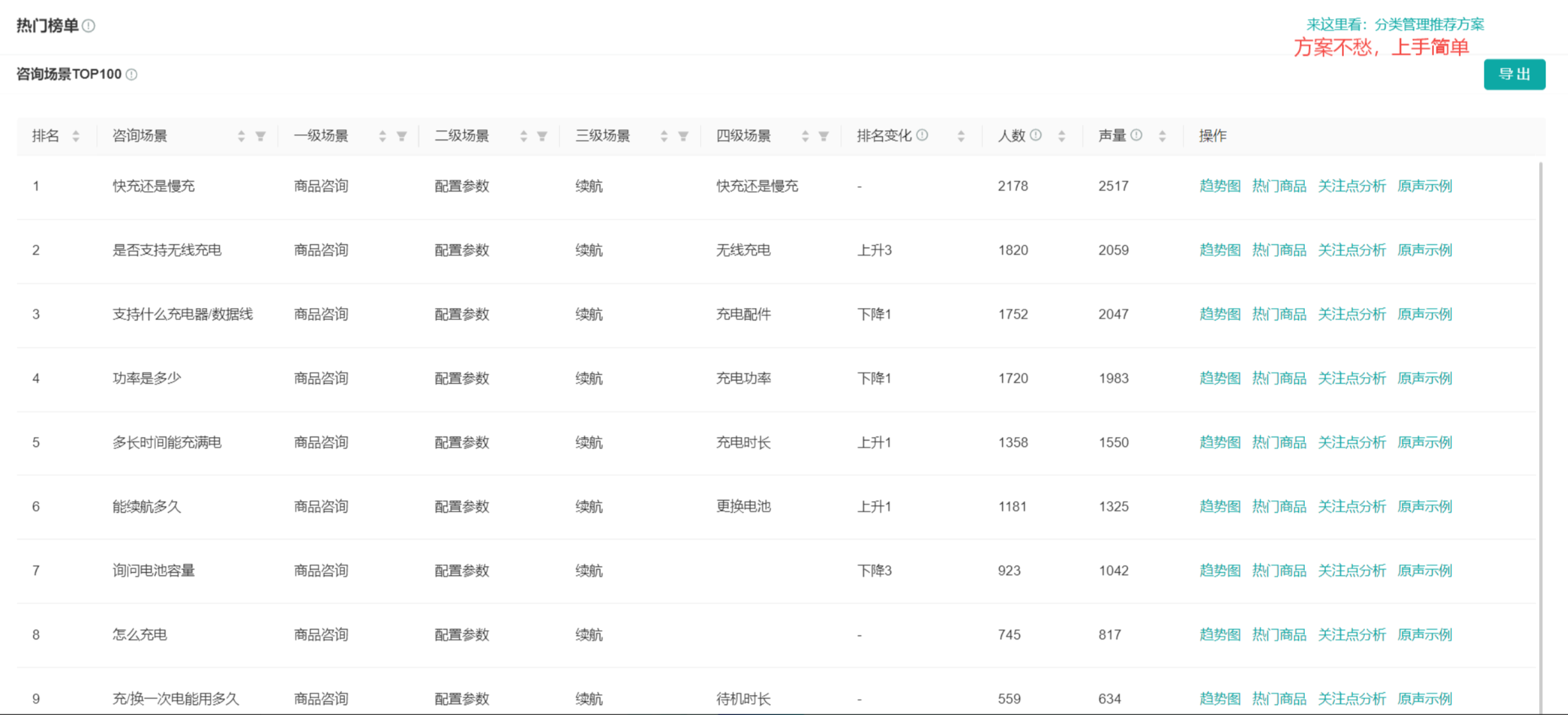Screen dimensions: 1568x715
Task: Click the info icon beside 咨询场景TOP100
Action: [x=132, y=75]
